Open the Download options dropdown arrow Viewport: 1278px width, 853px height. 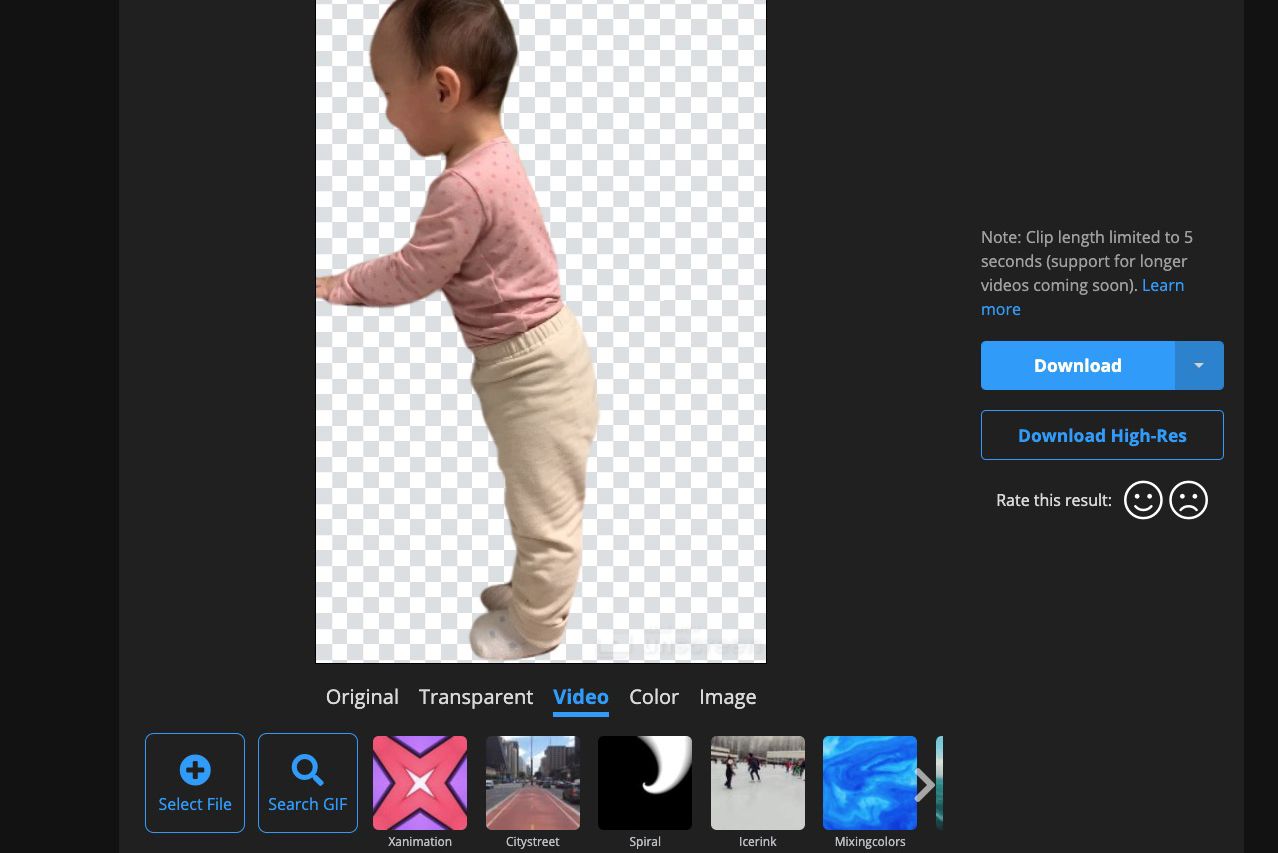pos(1198,366)
